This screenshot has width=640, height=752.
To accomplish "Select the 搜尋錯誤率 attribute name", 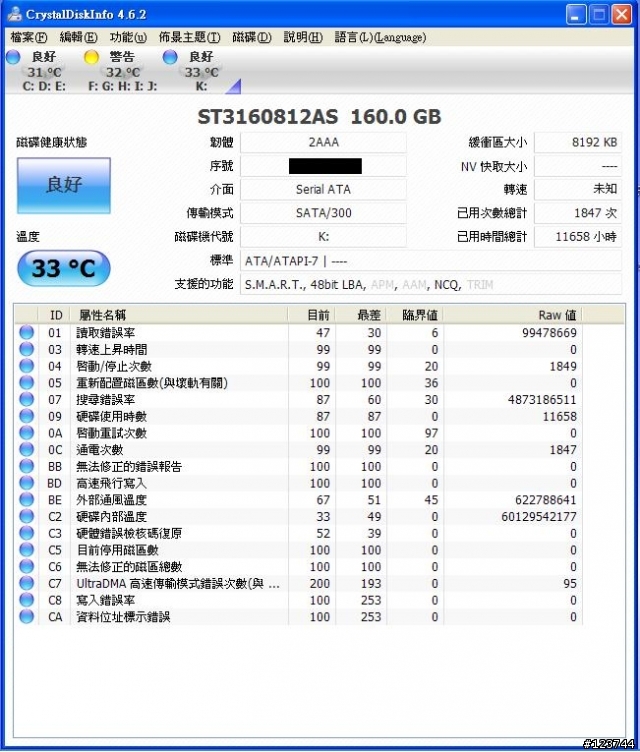I will pos(106,400).
